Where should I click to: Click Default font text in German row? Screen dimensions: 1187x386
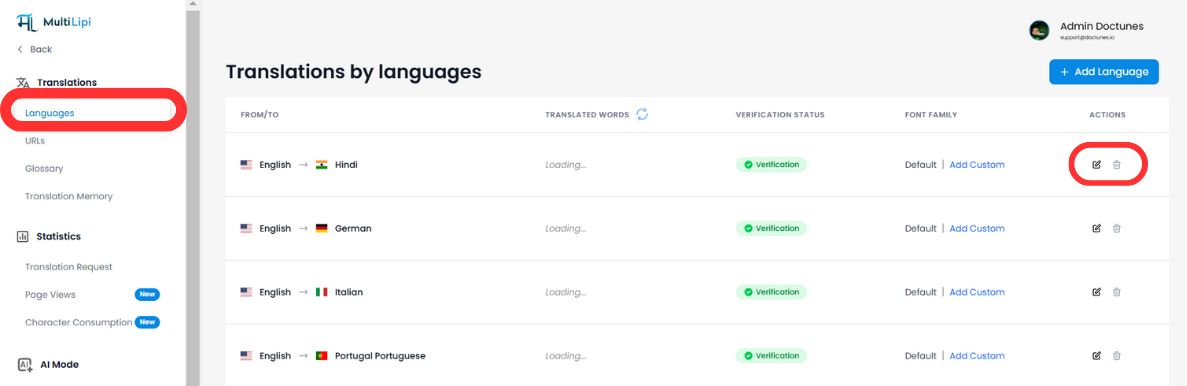tap(921, 229)
